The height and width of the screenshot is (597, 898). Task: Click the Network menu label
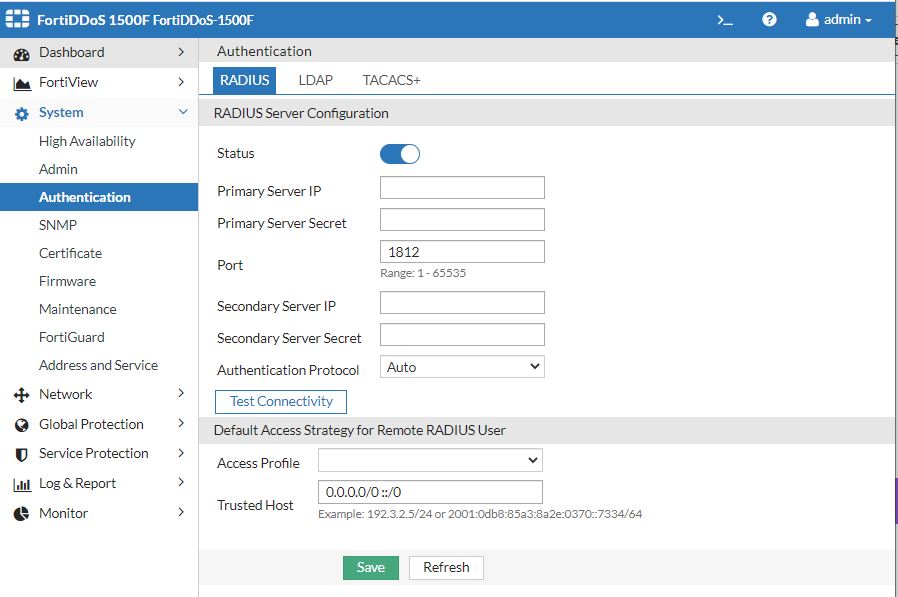pos(65,394)
